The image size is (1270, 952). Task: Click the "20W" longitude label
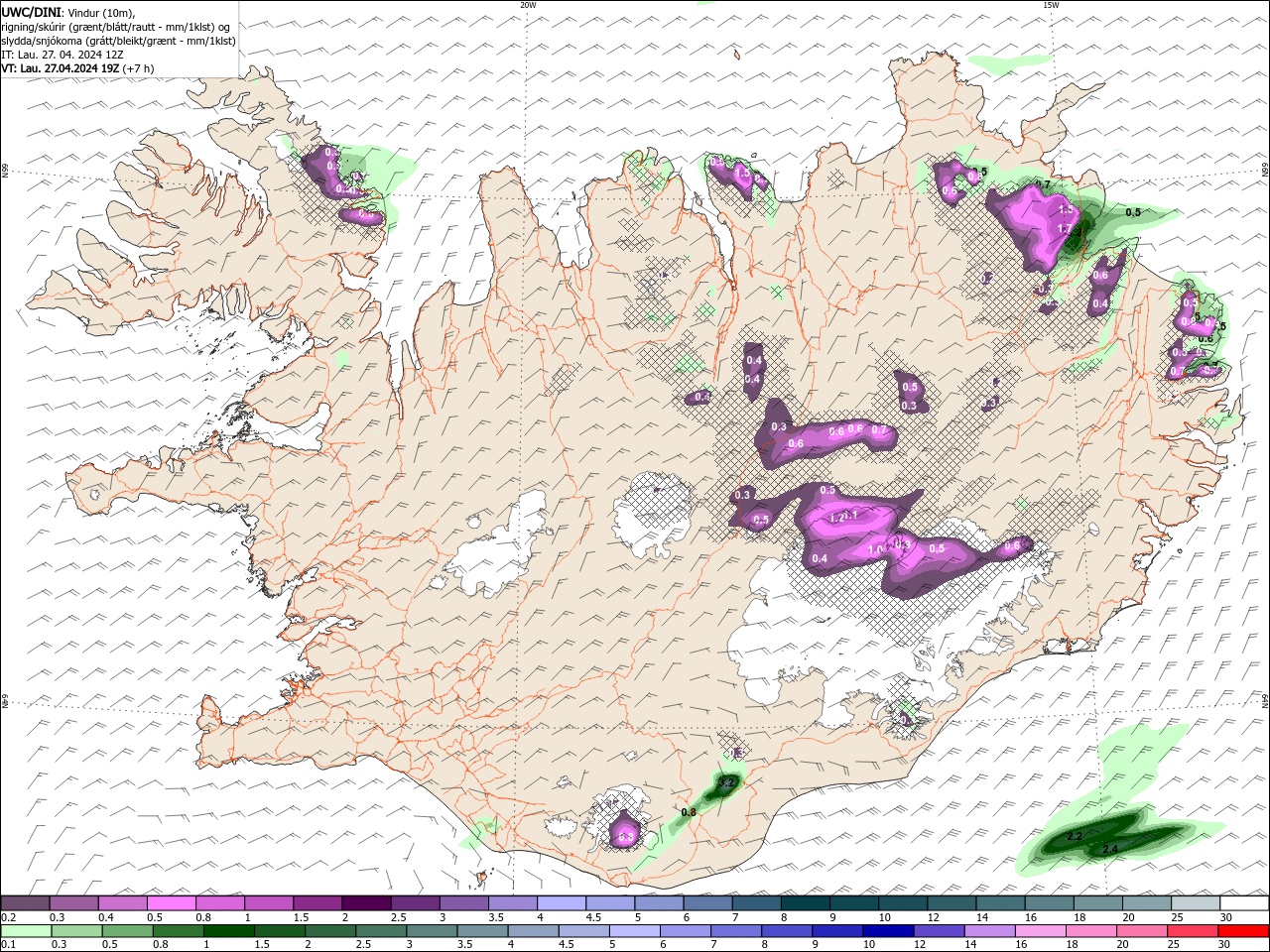(528, 5)
